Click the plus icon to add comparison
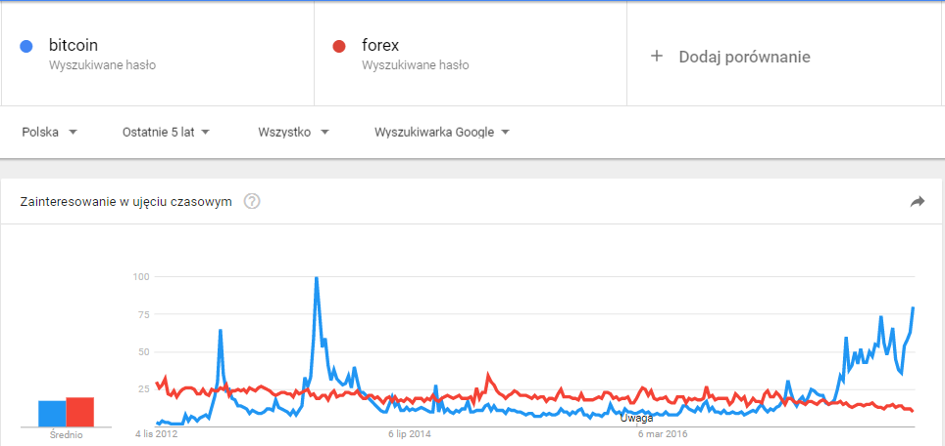Image resolution: width=945 pixels, height=446 pixels. pyautogui.click(x=657, y=56)
